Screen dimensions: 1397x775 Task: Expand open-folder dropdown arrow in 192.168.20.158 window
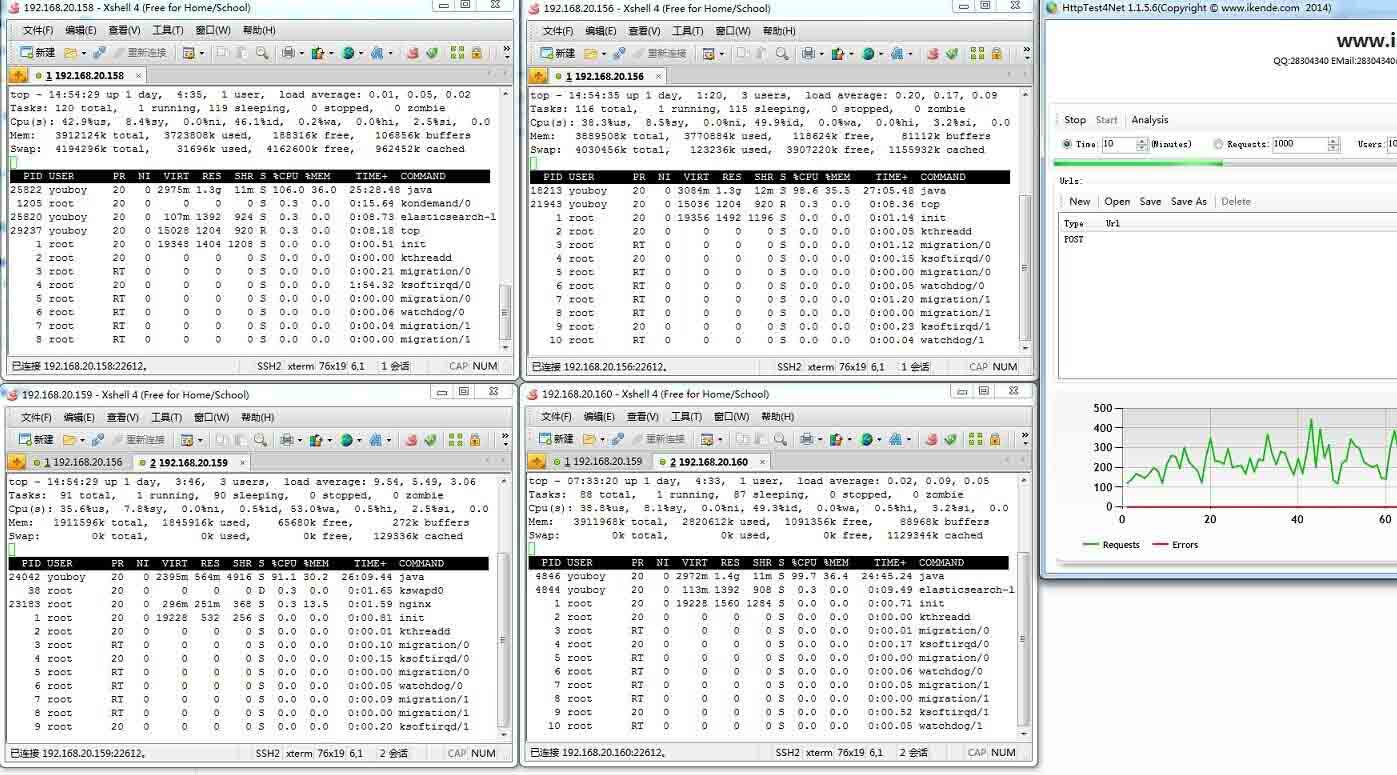(84, 54)
